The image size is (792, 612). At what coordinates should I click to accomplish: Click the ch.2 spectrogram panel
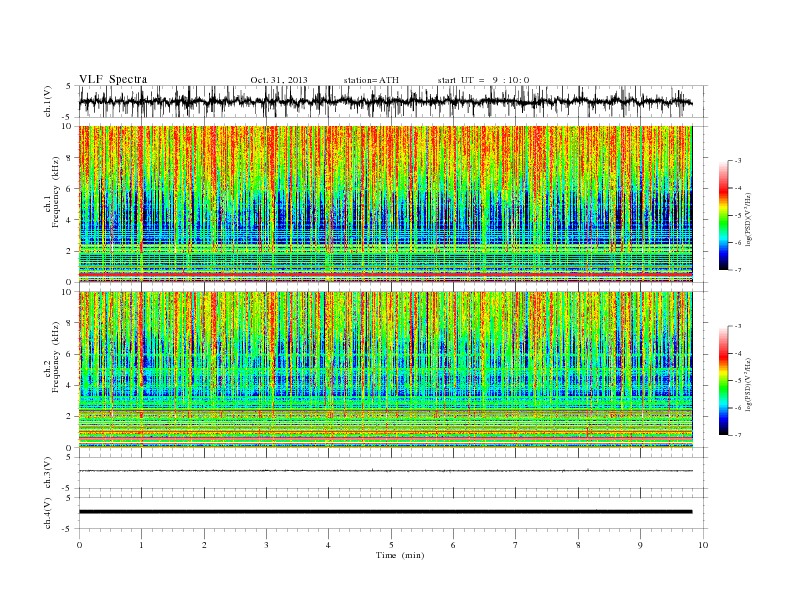point(385,369)
